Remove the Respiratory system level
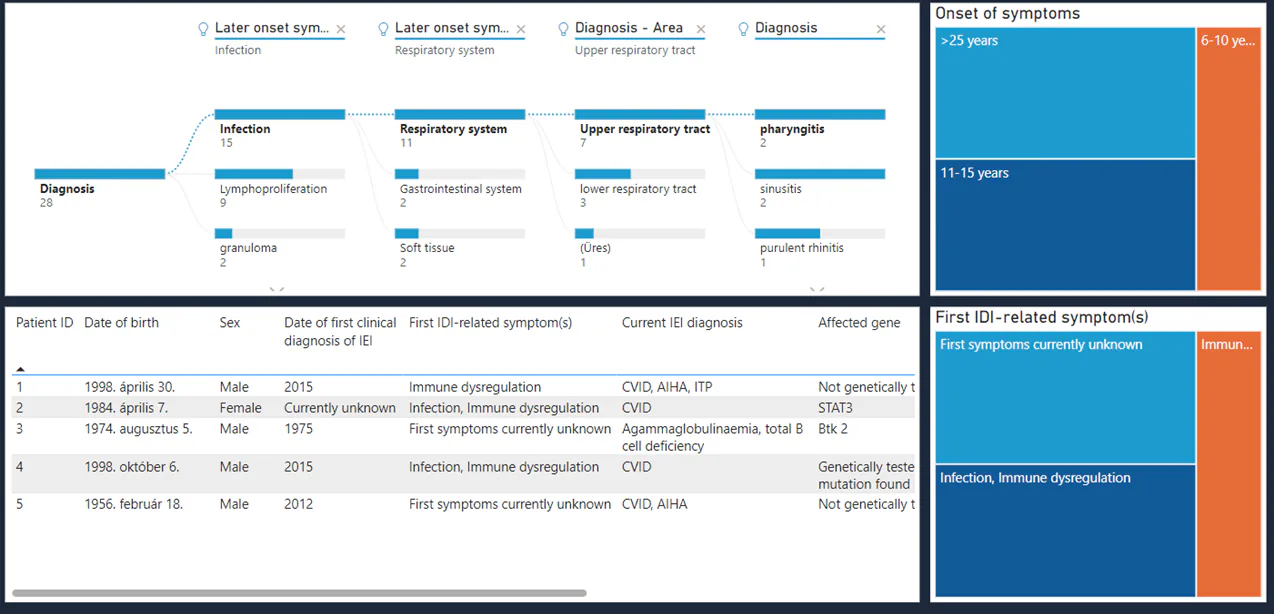This screenshot has height=614, width=1274. [521, 29]
